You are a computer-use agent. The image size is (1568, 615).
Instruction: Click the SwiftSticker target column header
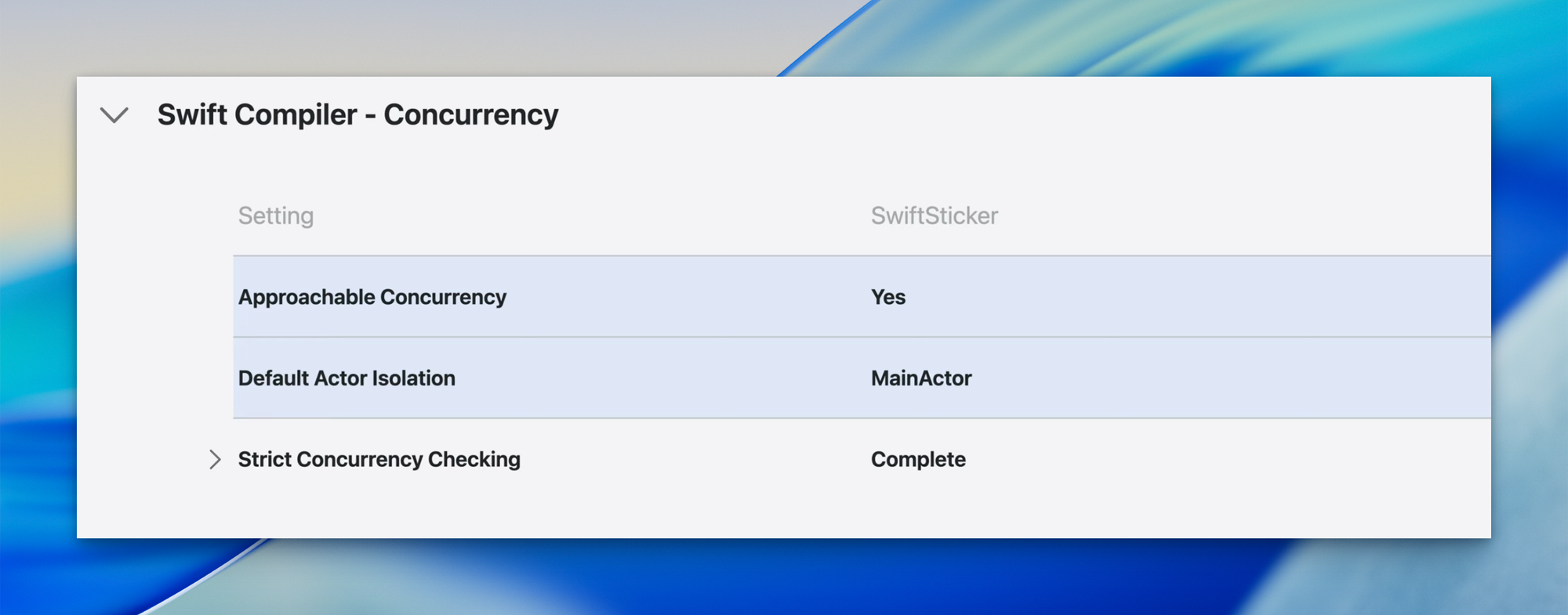[935, 215]
